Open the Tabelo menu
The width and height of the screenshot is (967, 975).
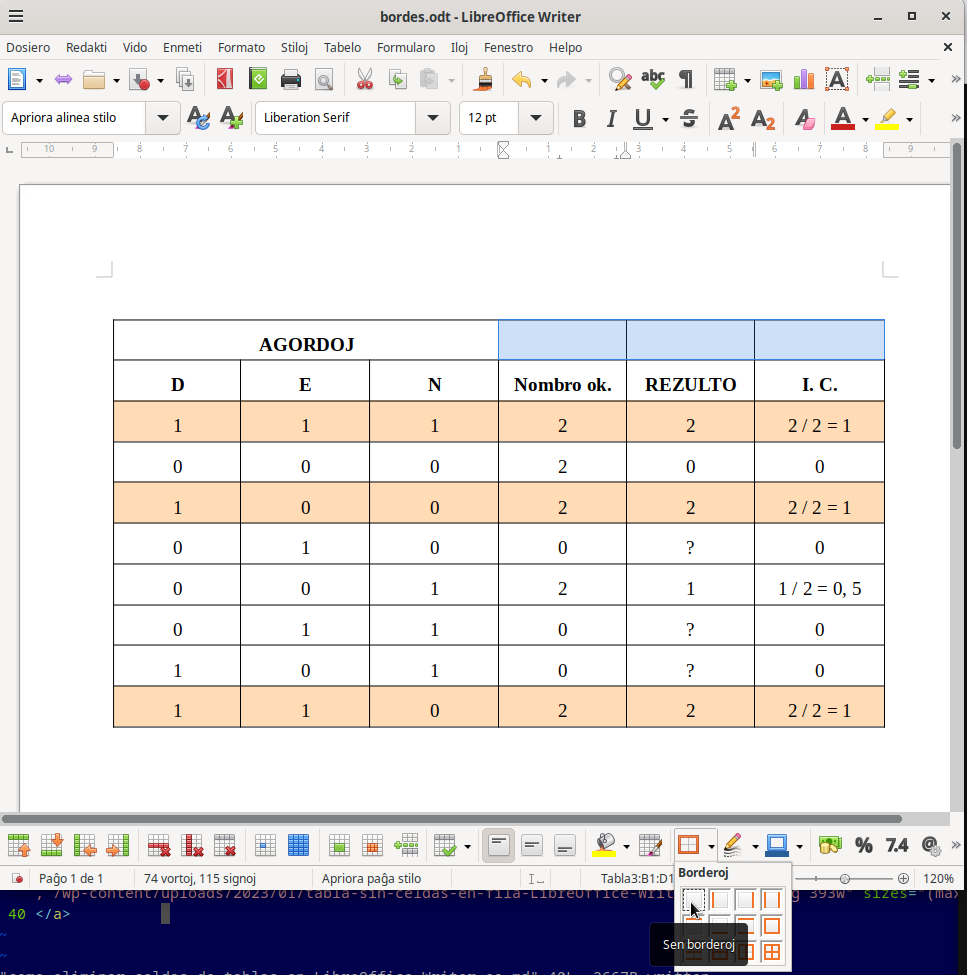[342, 47]
